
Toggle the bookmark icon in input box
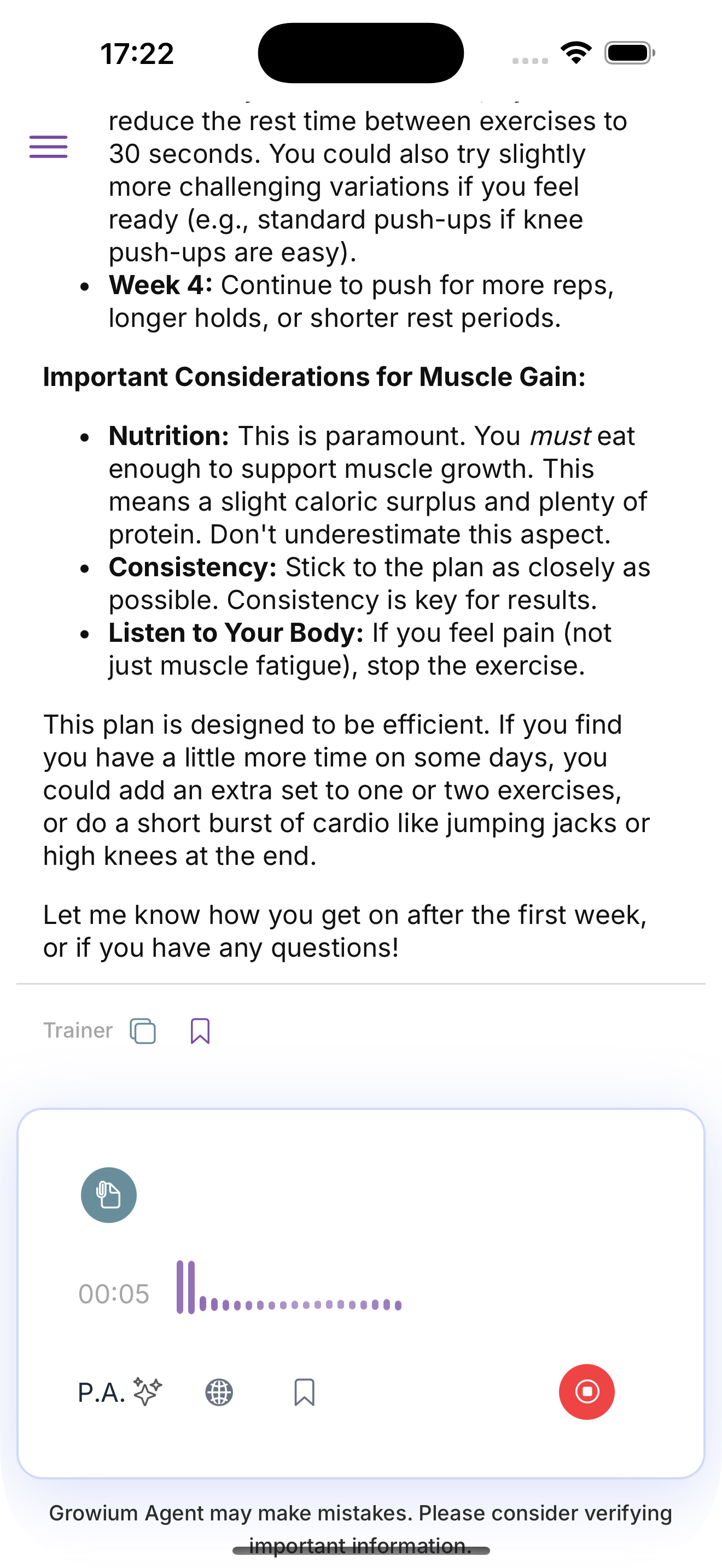coord(304,1392)
